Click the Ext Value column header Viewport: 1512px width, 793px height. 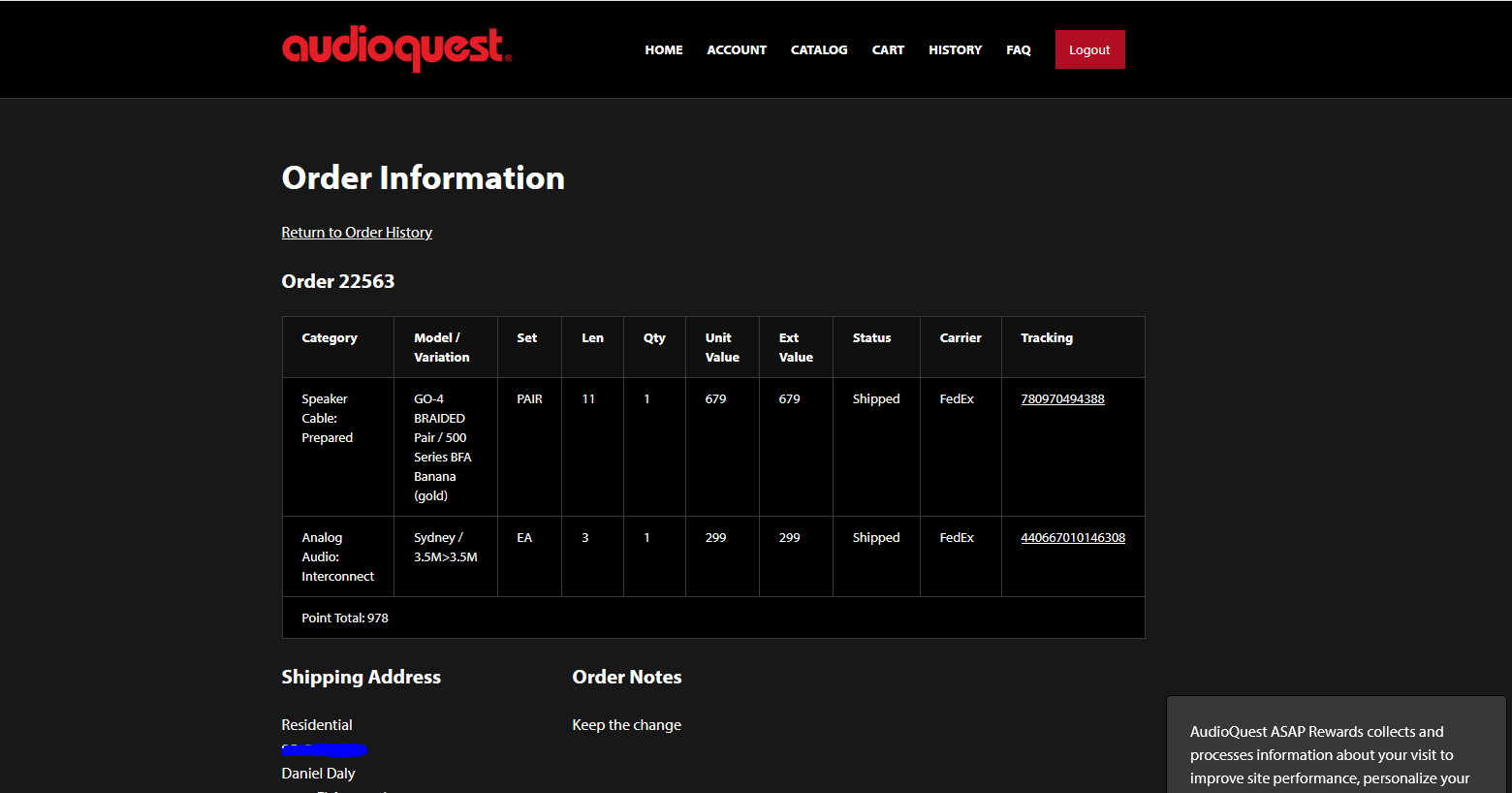click(796, 347)
